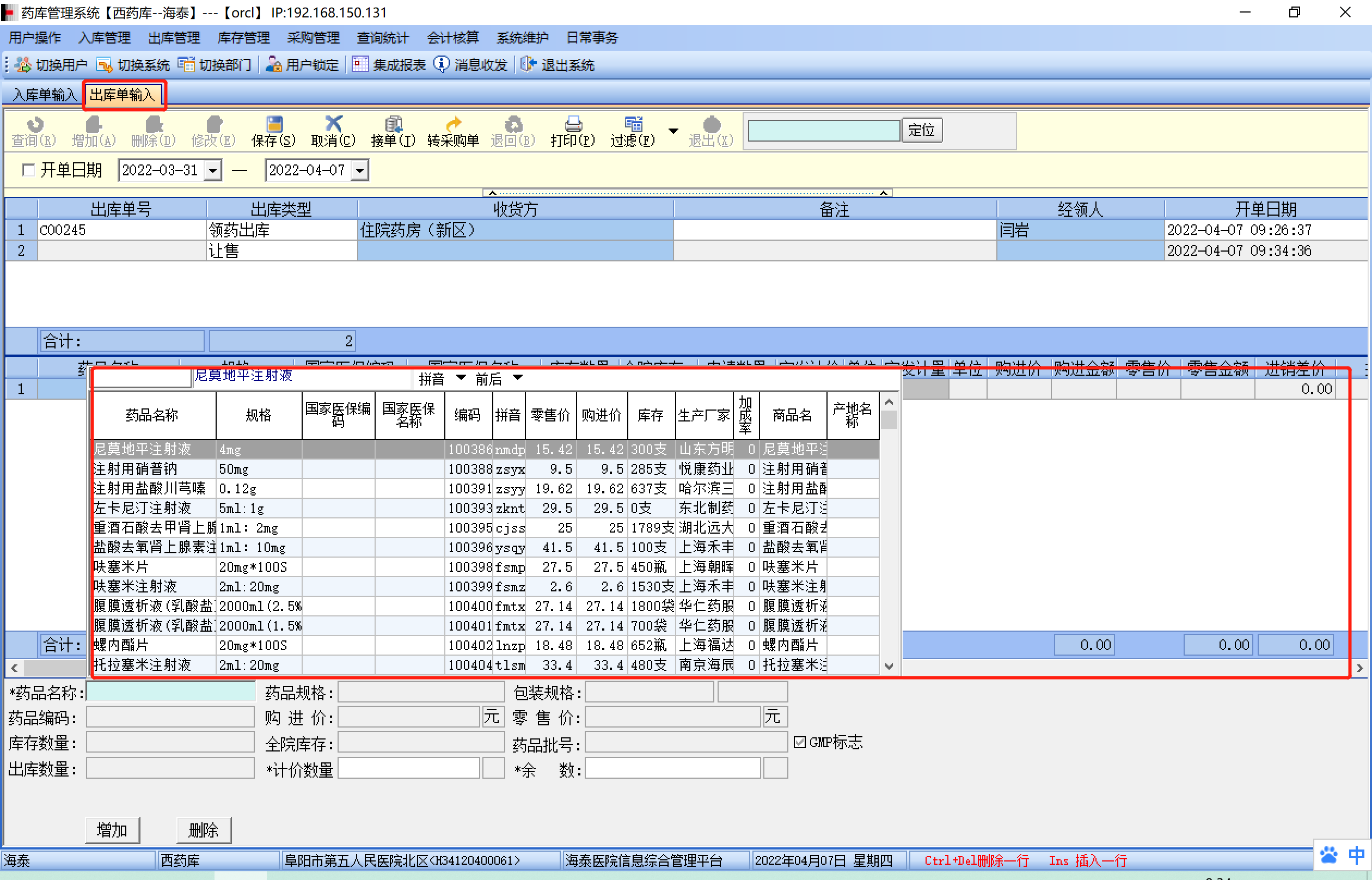
Task: Click the 切换用户 toolbar icon
Action: pos(23,65)
